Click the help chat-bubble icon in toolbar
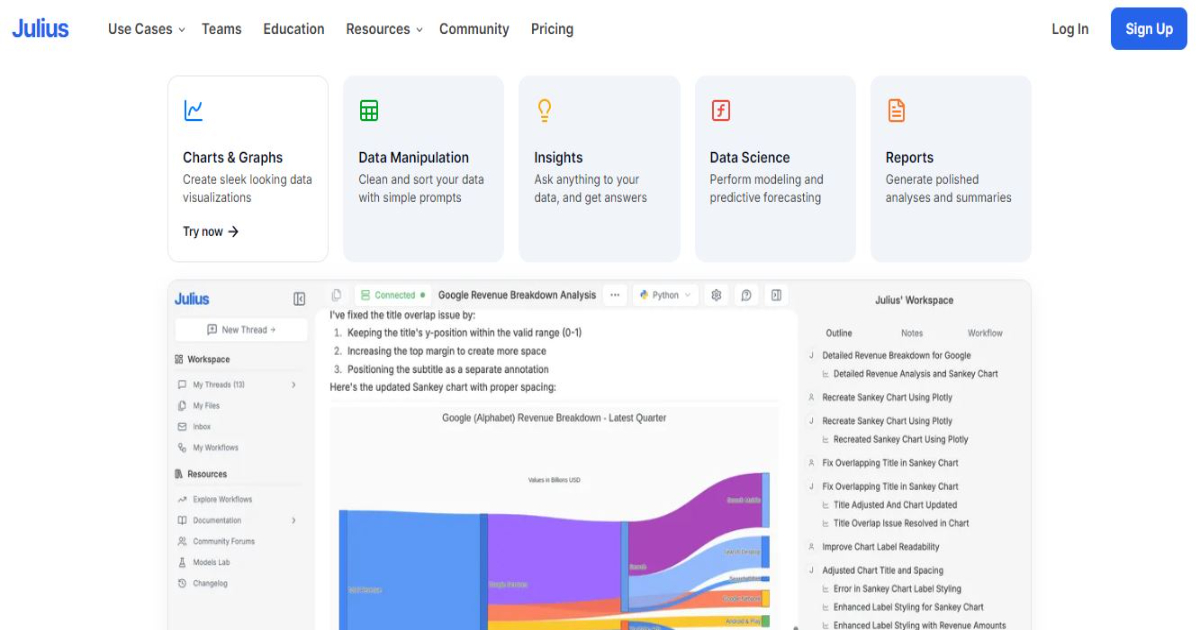Screen dimensions: 1200x630 point(746,295)
